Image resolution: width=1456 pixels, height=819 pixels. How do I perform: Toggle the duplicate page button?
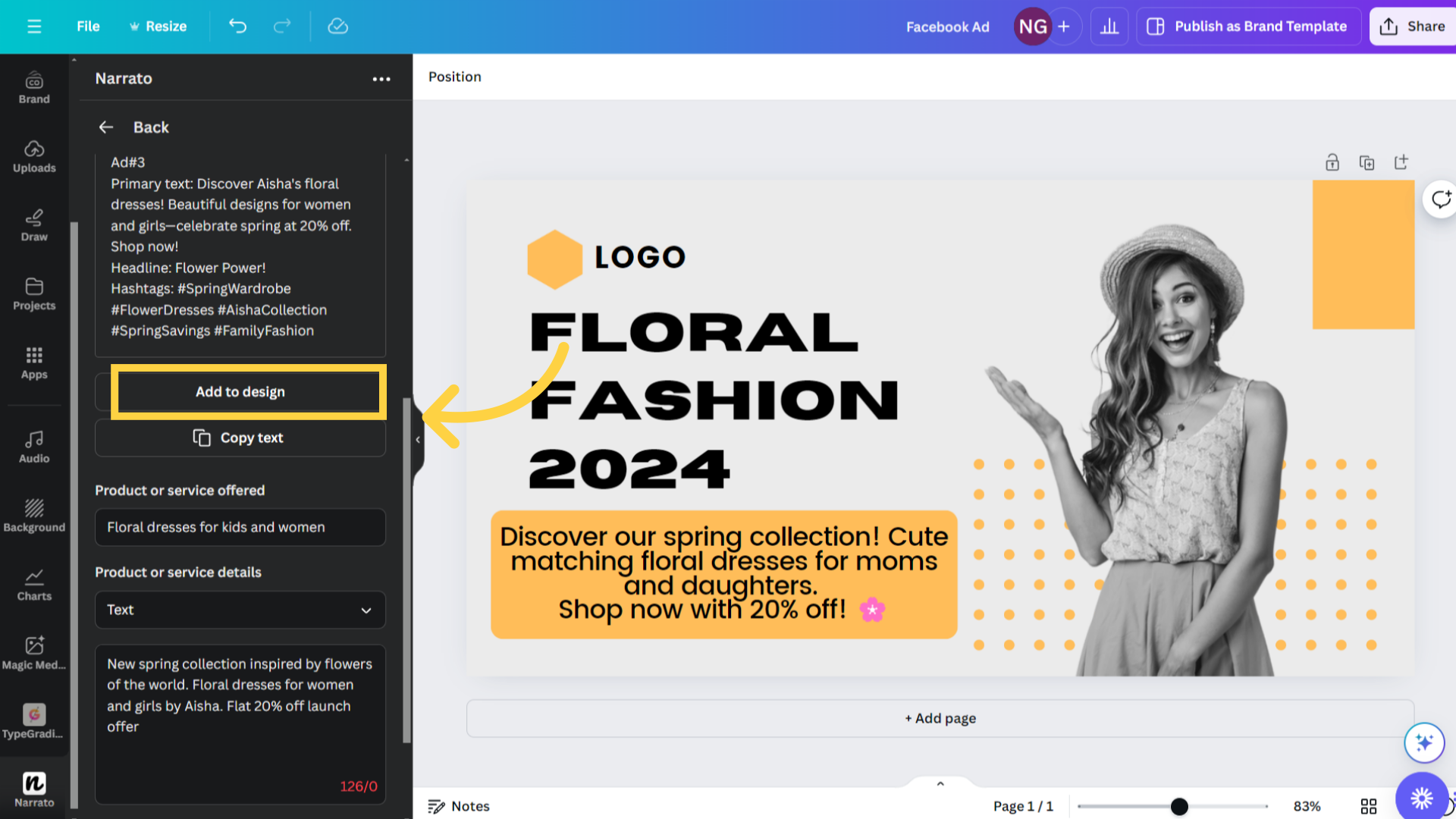click(x=1366, y=162)
